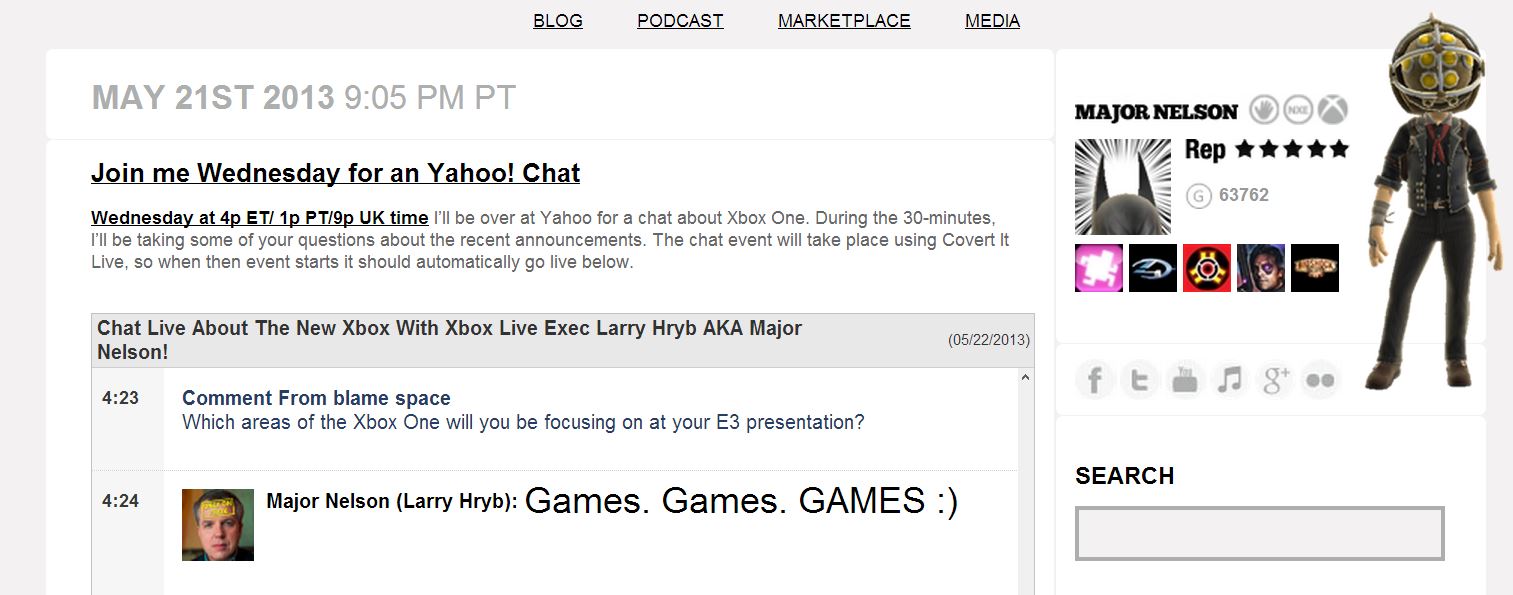1513x595 pixels.
Task: Click inside the Search input box
Action: tap(1259, 534)
